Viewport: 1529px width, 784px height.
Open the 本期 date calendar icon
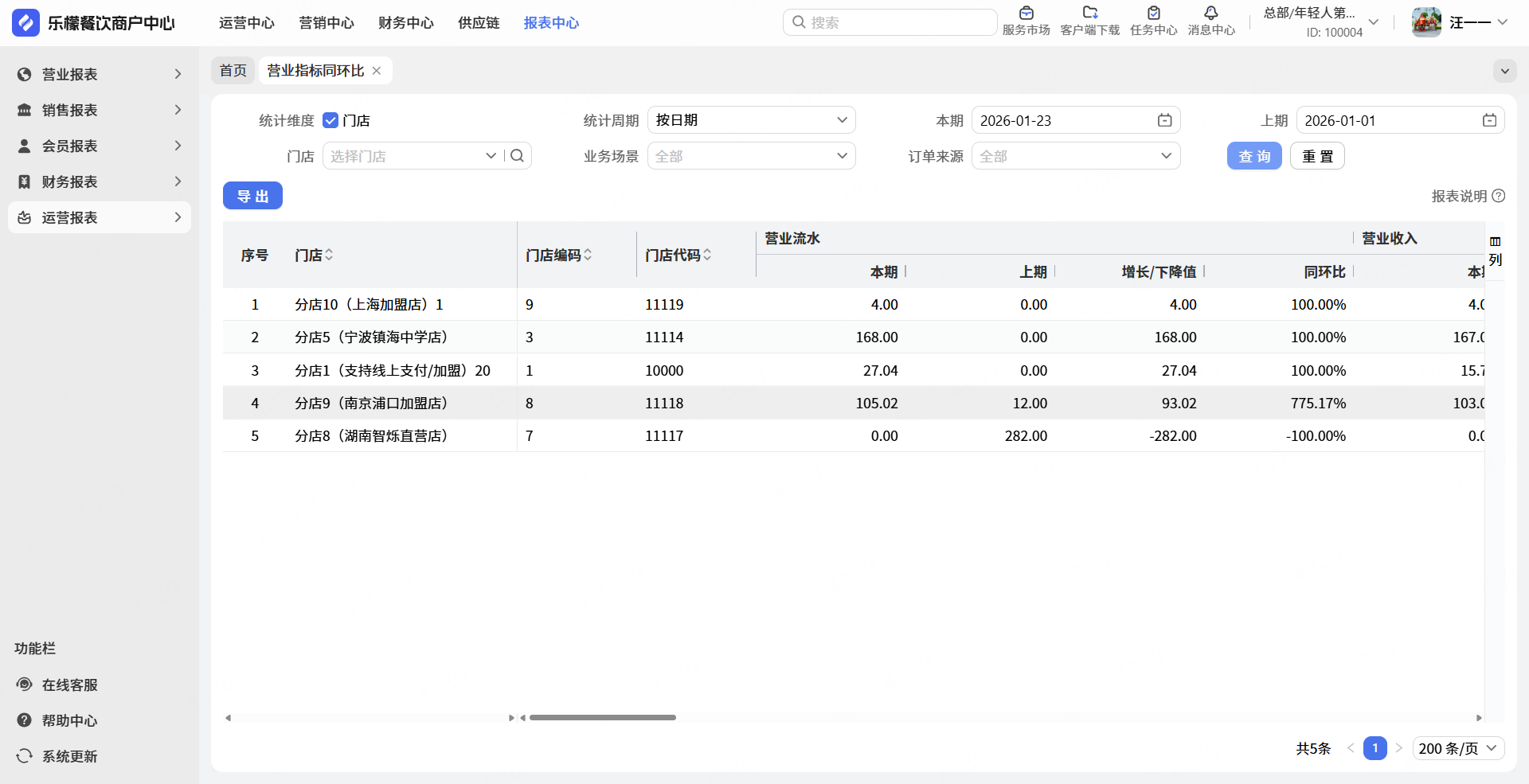point(1164,120)
